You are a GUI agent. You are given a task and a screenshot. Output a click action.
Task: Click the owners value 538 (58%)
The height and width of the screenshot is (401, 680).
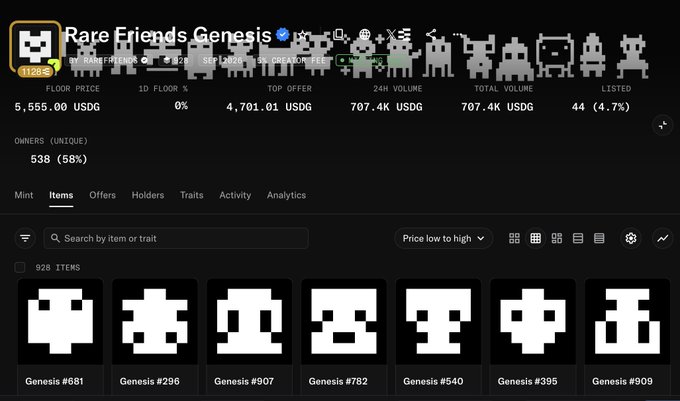click(x=59, y=160)
